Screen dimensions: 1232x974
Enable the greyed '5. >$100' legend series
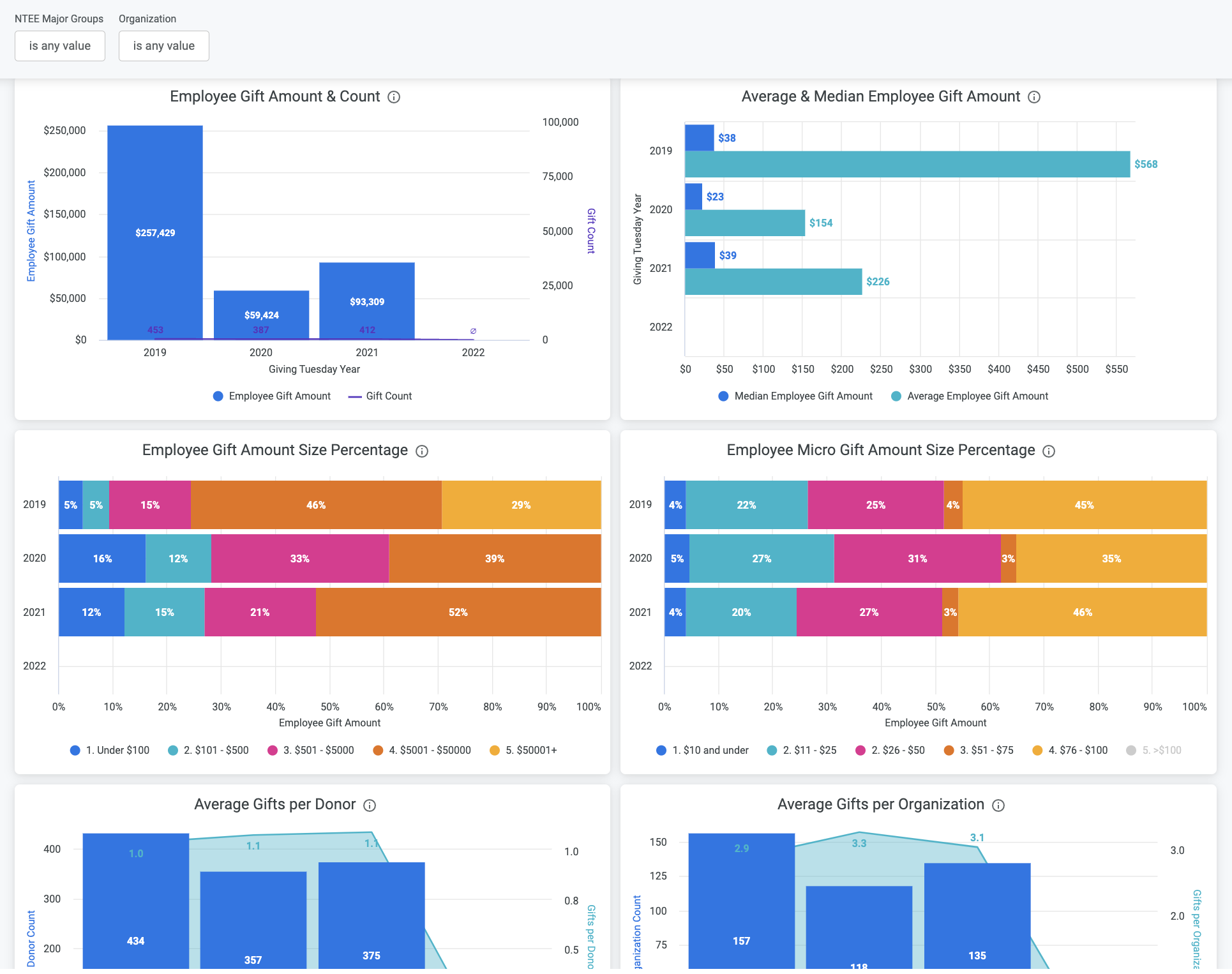pyautogui.click(x=1154, y=751)
